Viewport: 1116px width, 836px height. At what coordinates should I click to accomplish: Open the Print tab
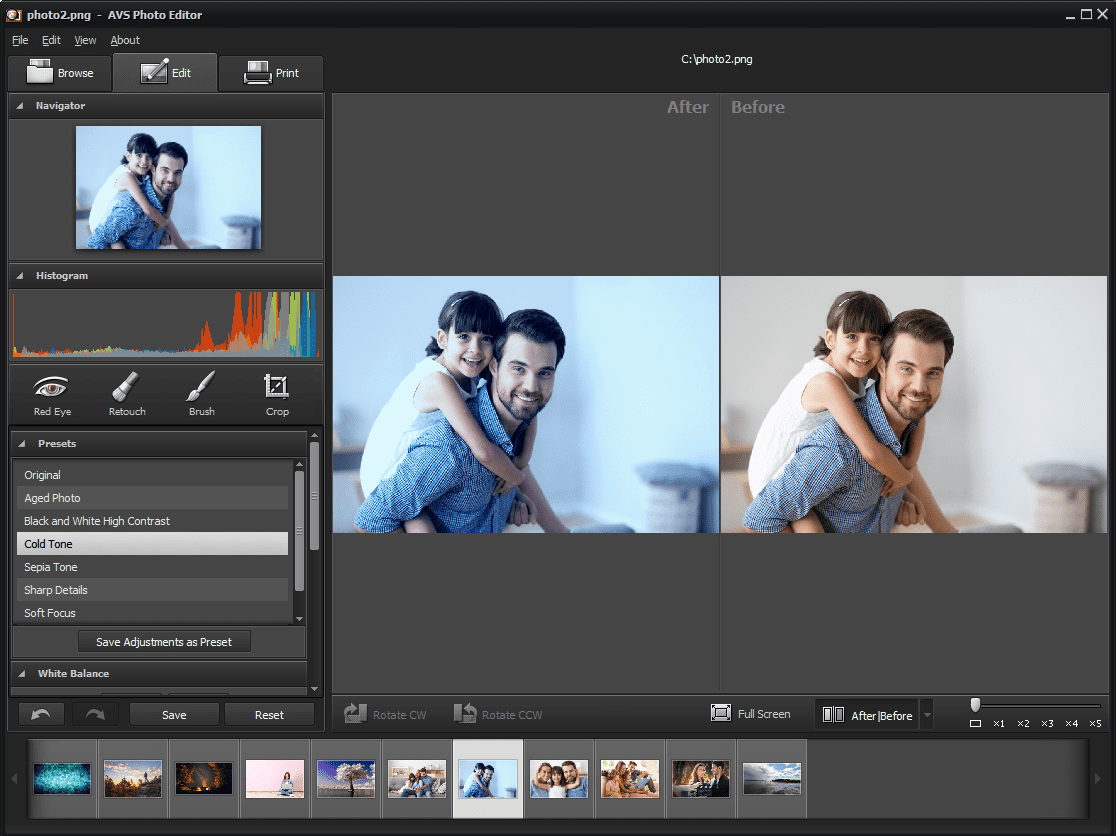tap(271, 73)
